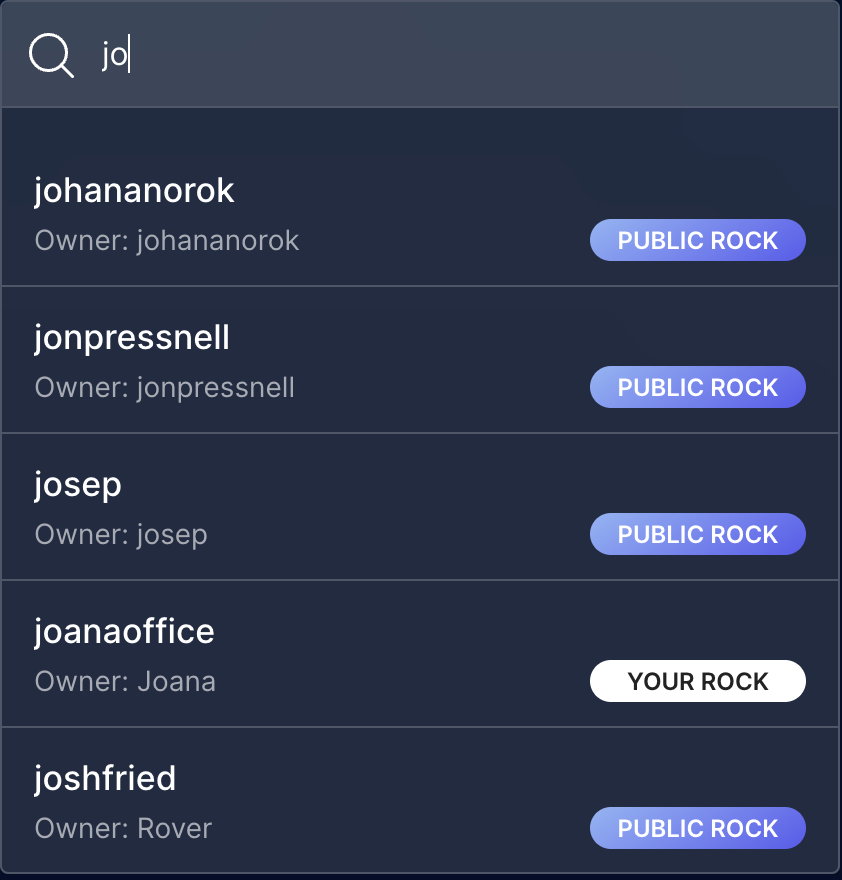
Task: Click the 'Owner: Joana' label
Action: pyautogui.click(x=125, y=682)
